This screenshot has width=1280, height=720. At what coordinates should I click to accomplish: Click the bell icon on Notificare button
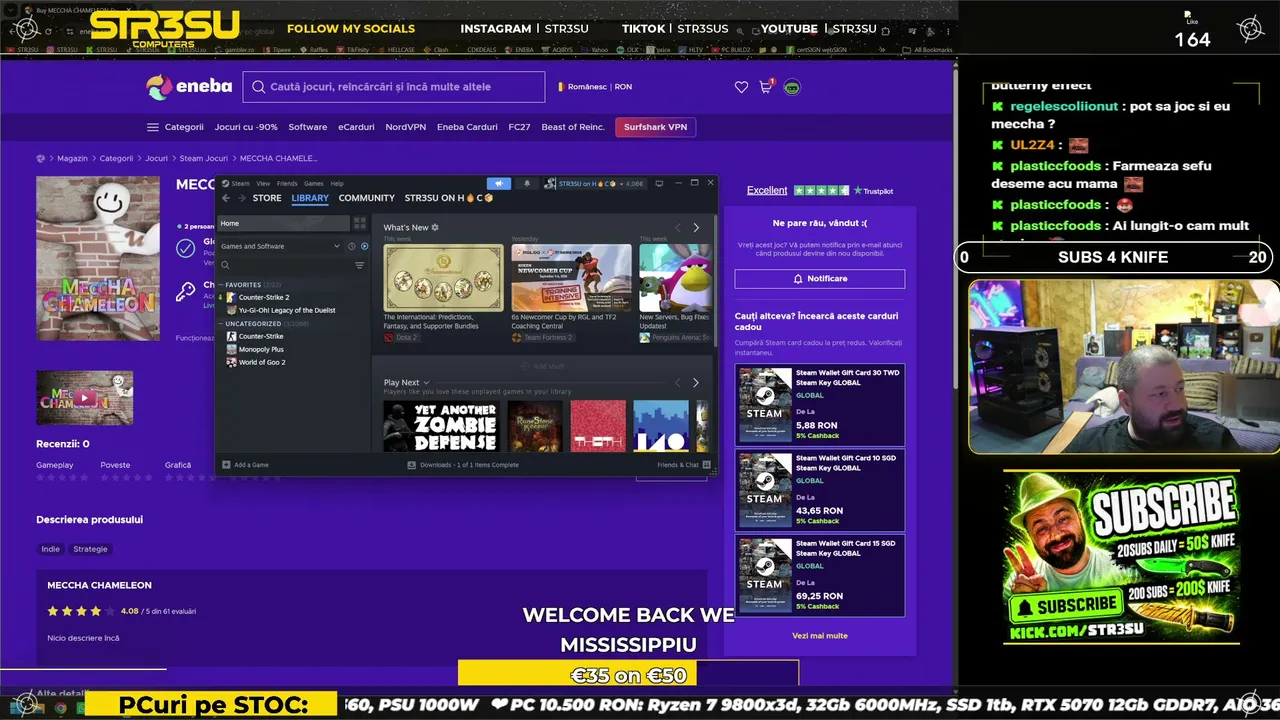(798, 279)
